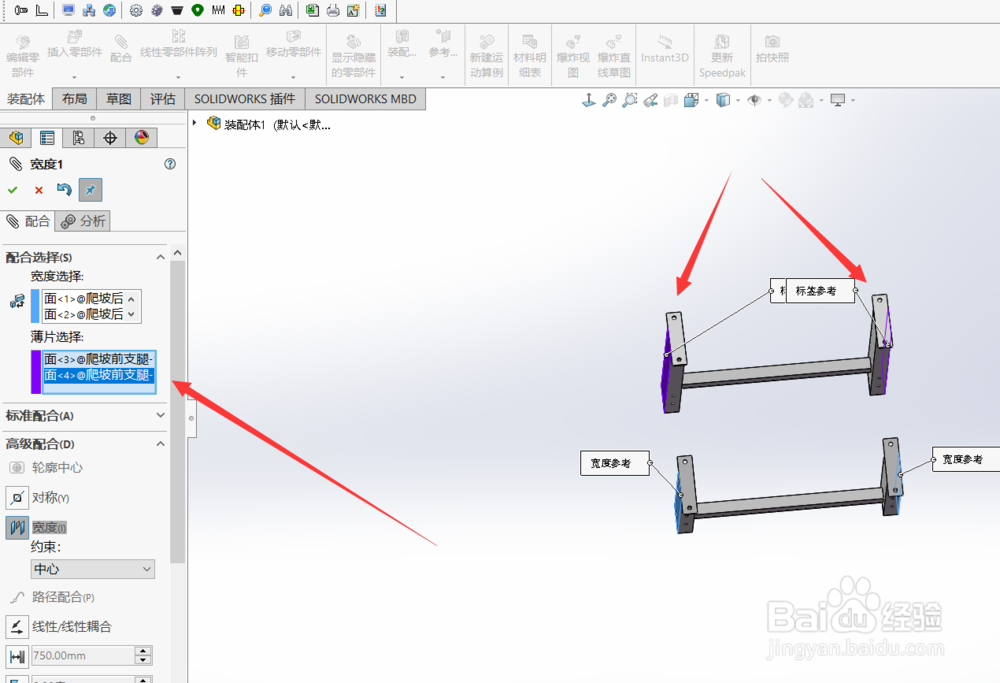Switch to the 装配体 tab
Screen dimensions: 1000x683
(x=26, y=99)
